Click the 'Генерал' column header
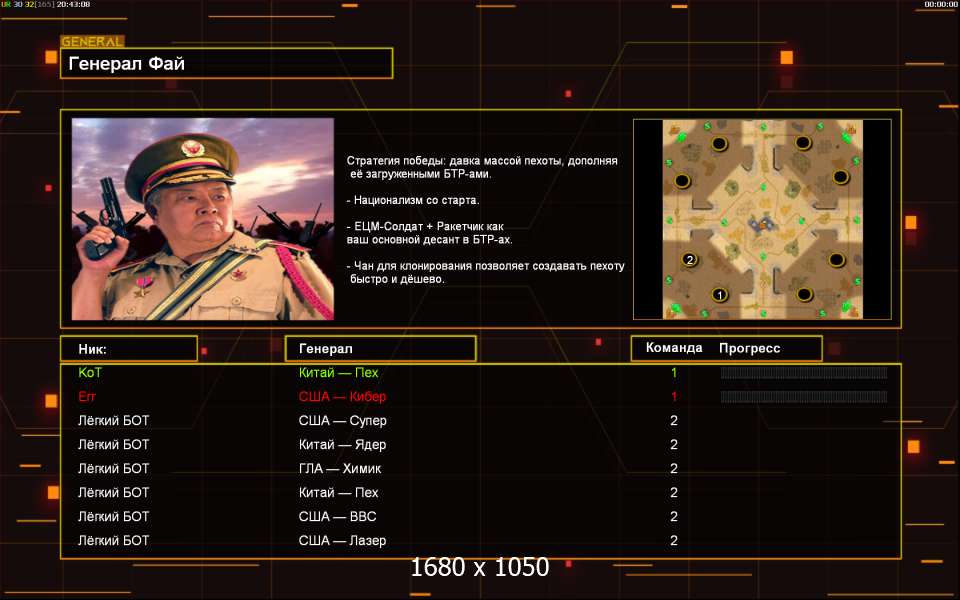The width and height of the screenshot is (960, 600). pos(380,349)
